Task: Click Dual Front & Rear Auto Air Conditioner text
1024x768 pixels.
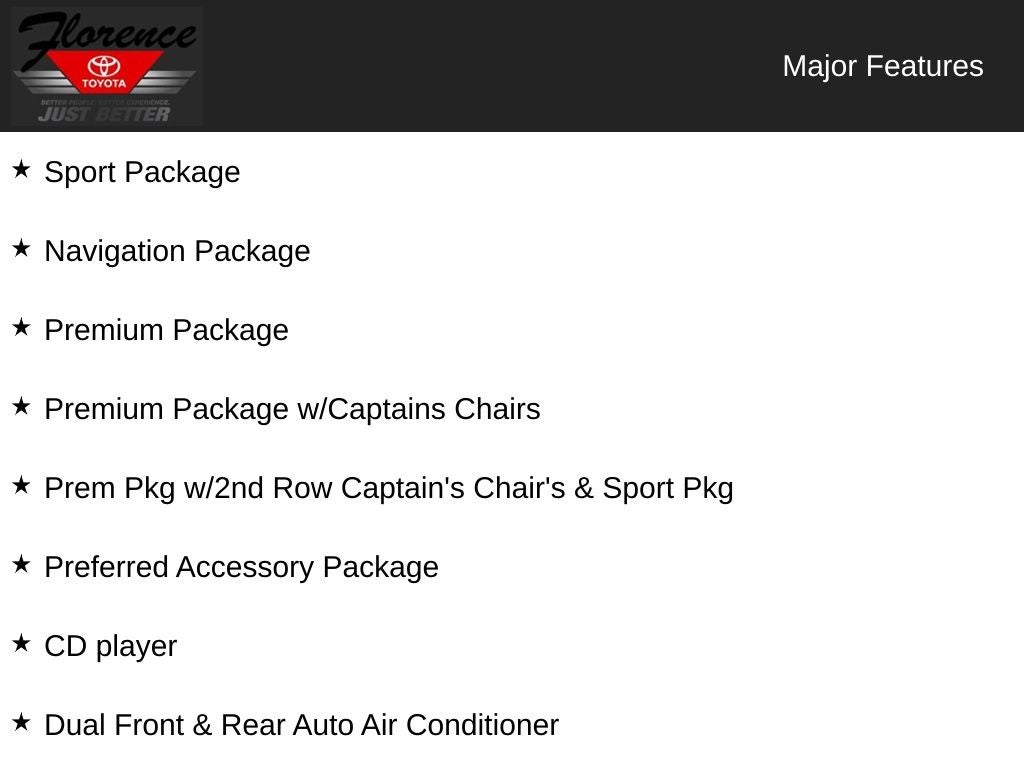Action: coord(301,725)
